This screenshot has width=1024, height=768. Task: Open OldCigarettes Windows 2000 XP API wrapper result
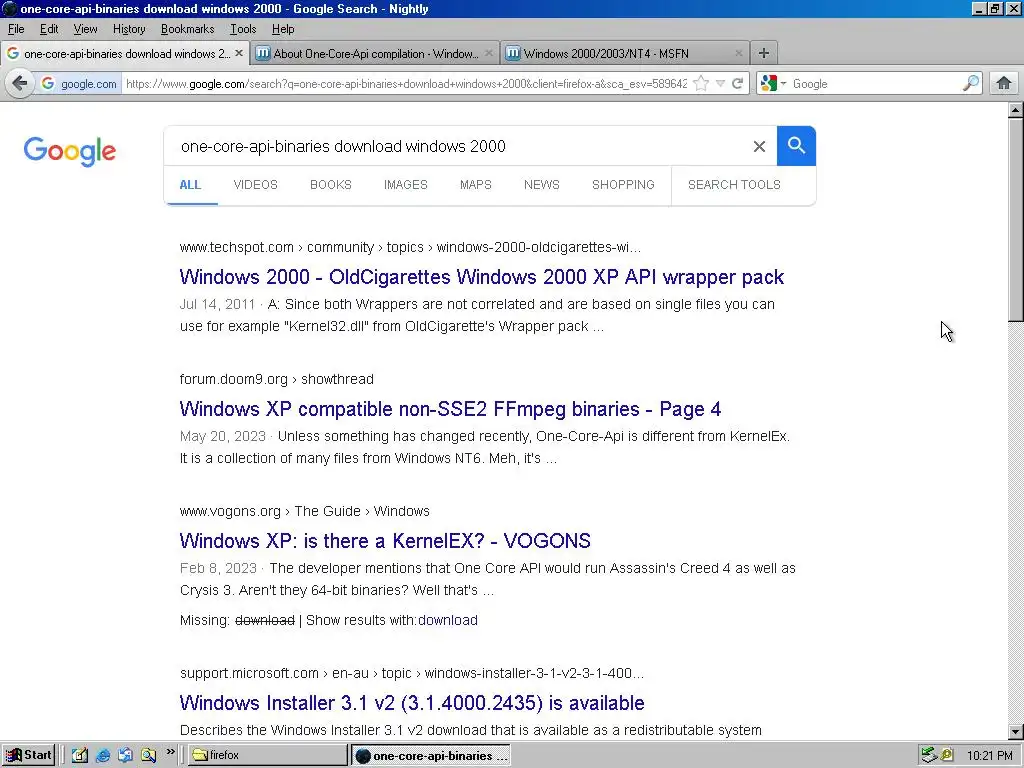point(481,277)
